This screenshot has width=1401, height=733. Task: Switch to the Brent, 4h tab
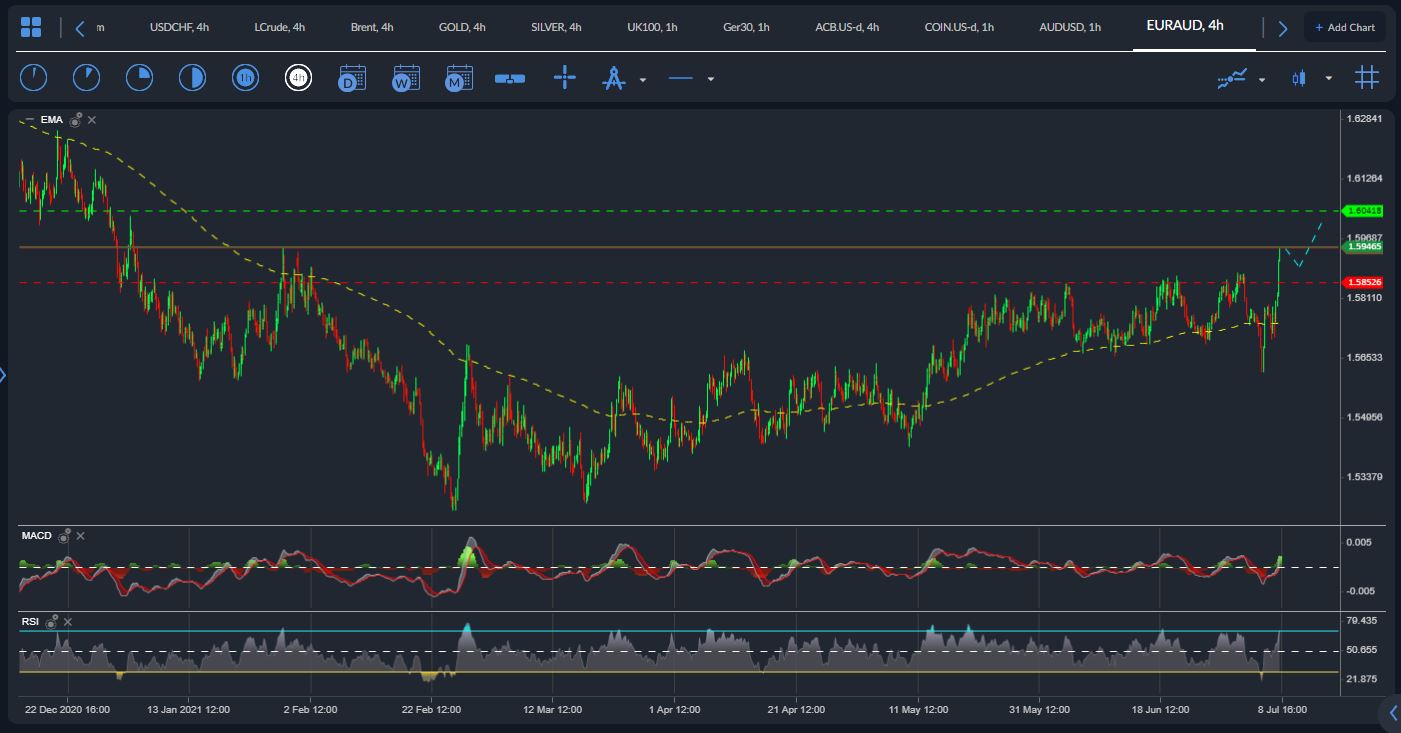pos(372,27)
